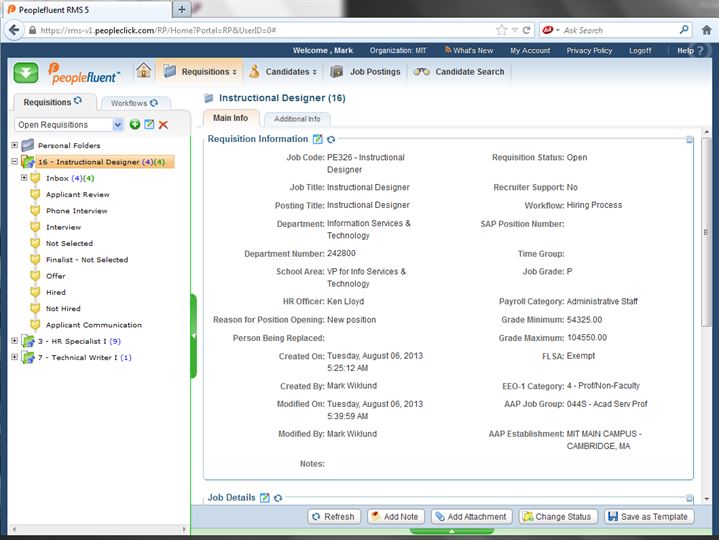
Task: Refresh the Requisition Information section icon
Action: click(x=331, y=140)
